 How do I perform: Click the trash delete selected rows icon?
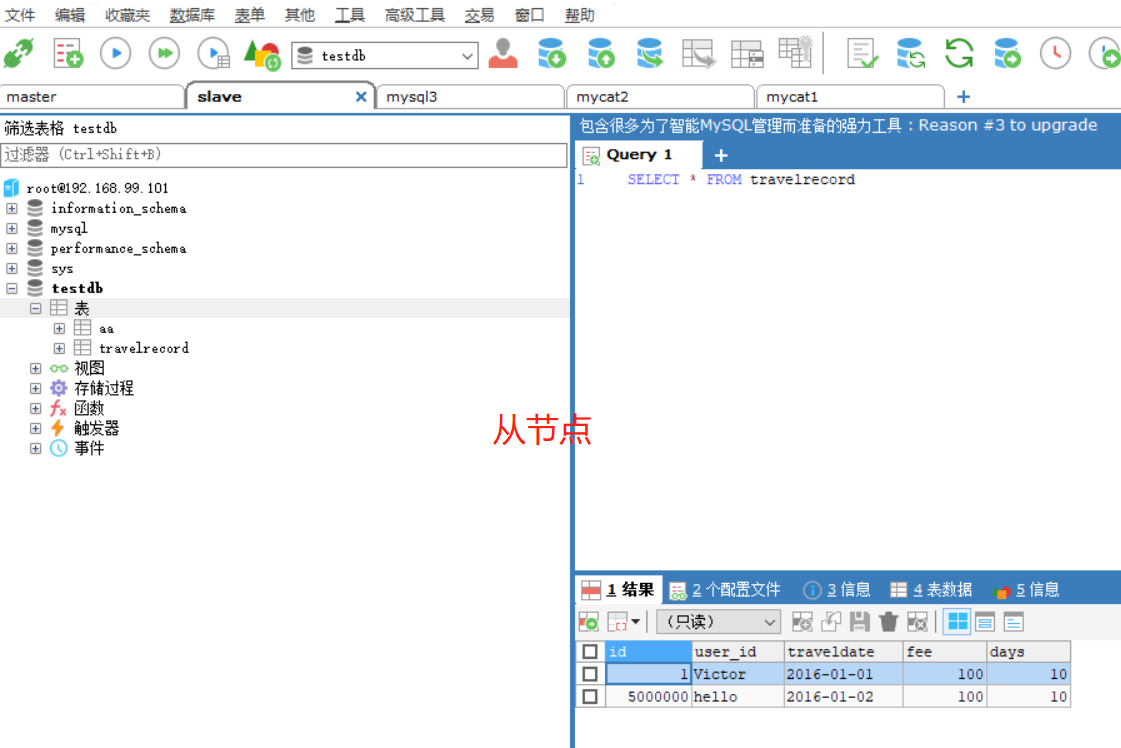coord(889,622)
